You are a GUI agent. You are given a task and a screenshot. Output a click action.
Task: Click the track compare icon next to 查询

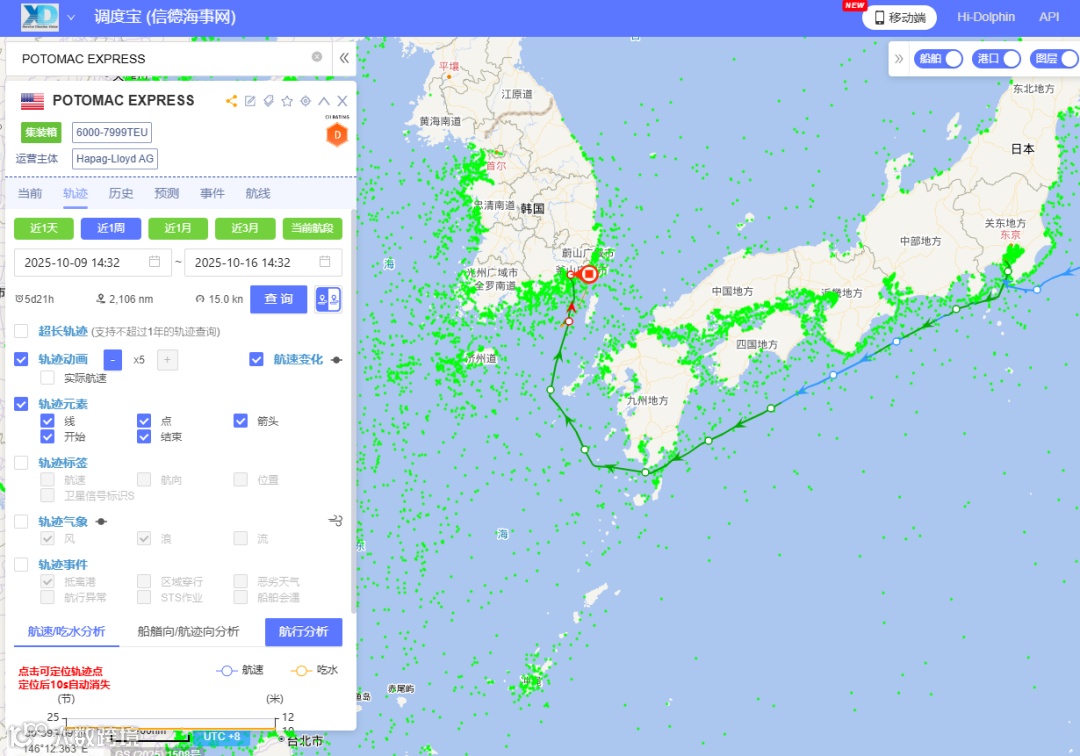328,300
